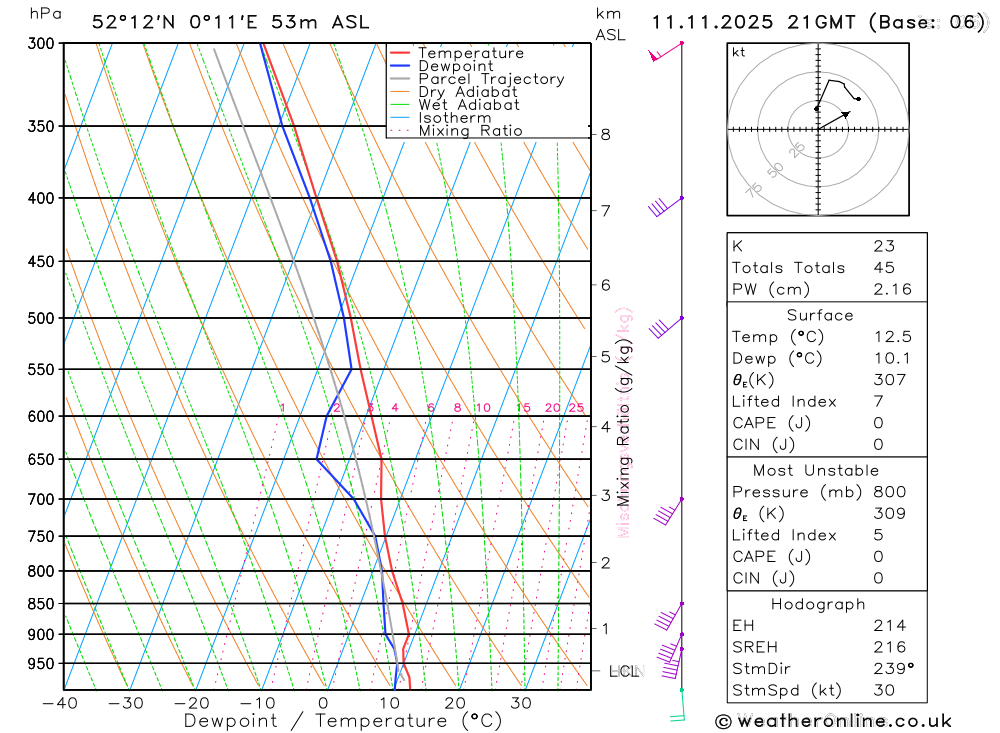Select the Temperature legend entry
Image resolution: width=1000 pixels, height=733 pixels.
(x=471, y=53)
